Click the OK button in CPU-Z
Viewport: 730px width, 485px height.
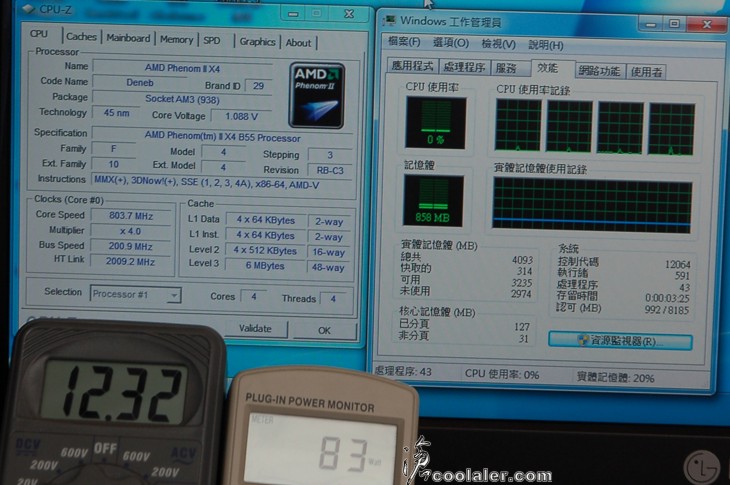click(324, 330)
